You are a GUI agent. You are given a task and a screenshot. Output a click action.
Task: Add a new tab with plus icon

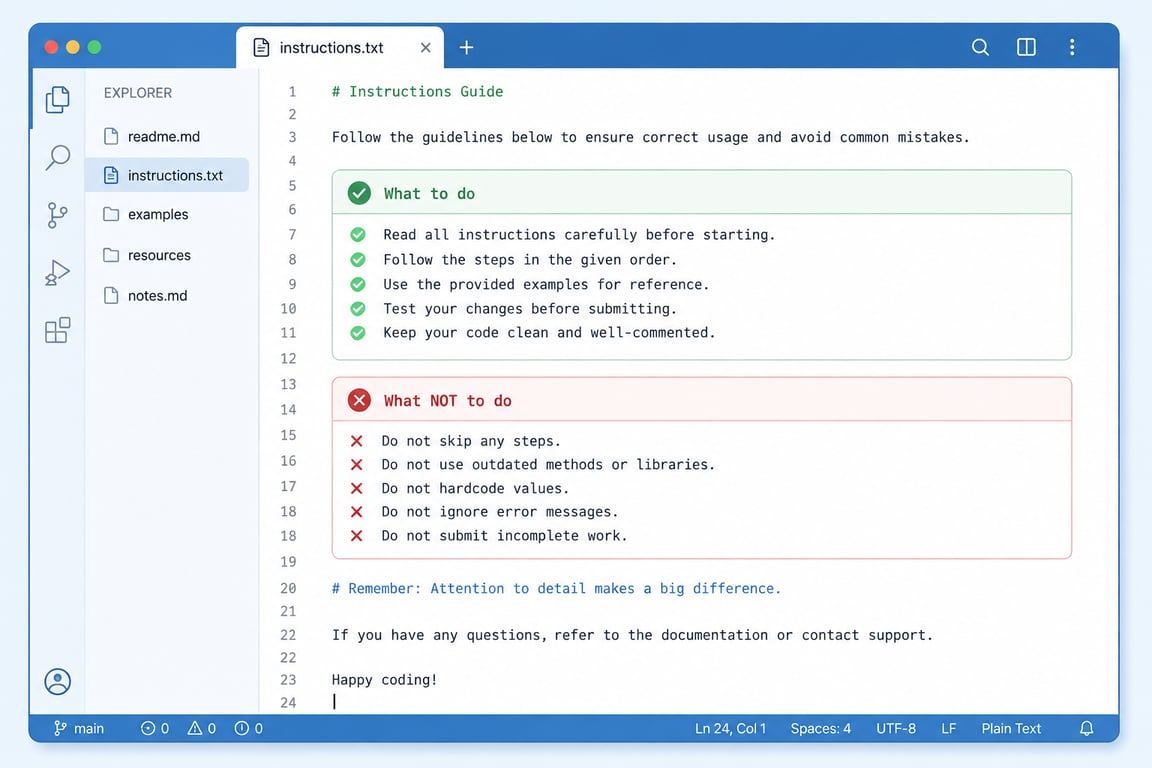coord(467,48)
